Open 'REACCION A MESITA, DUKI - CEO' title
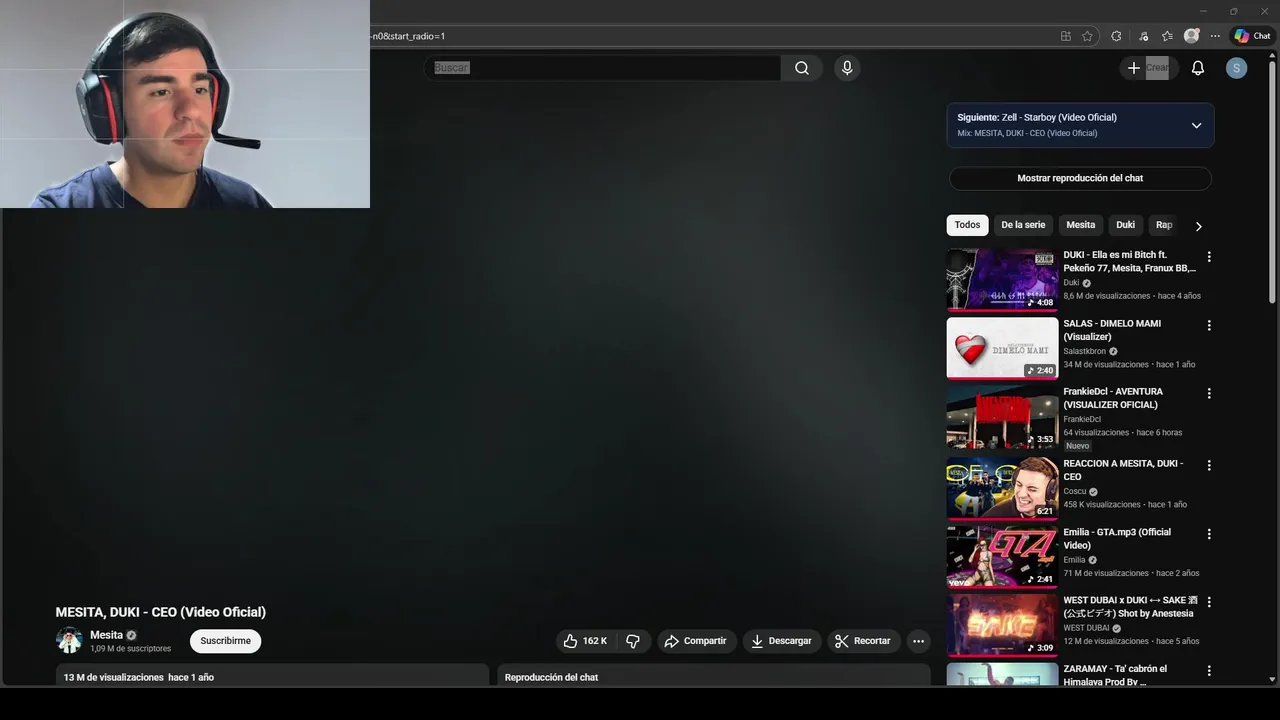The width and height of the screenshot is (1280, 720). click(x=1123, y=470)
